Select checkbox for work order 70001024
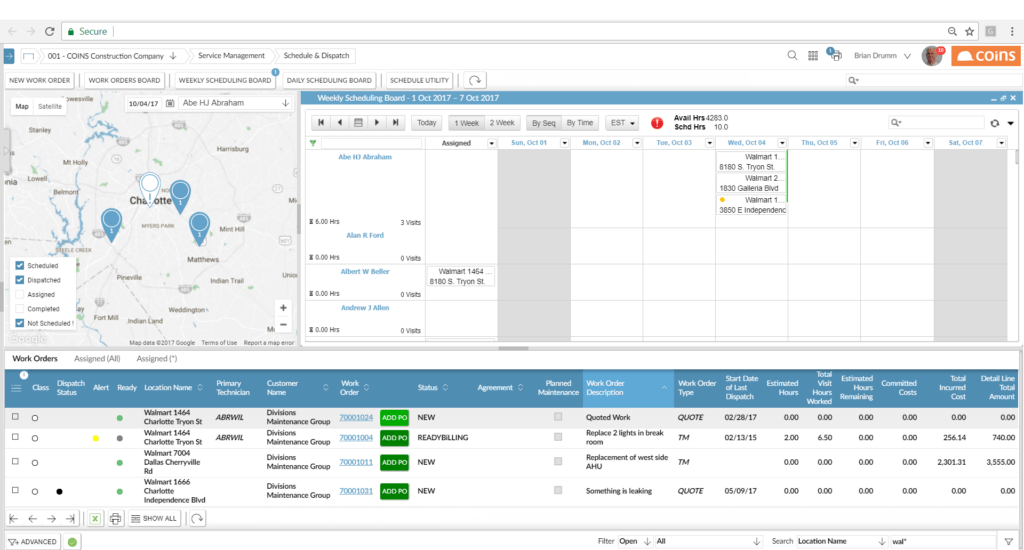The width and height of the screenshot is (1024, 550). [15, 417]
